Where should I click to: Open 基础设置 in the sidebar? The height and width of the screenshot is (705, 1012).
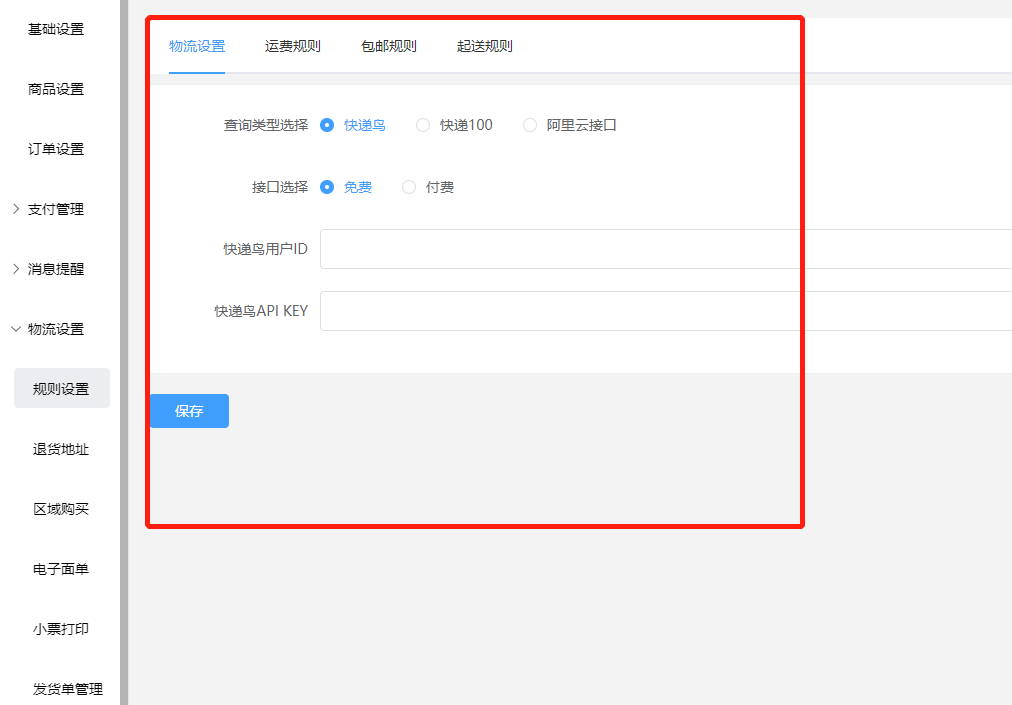[x=56, y=29]
